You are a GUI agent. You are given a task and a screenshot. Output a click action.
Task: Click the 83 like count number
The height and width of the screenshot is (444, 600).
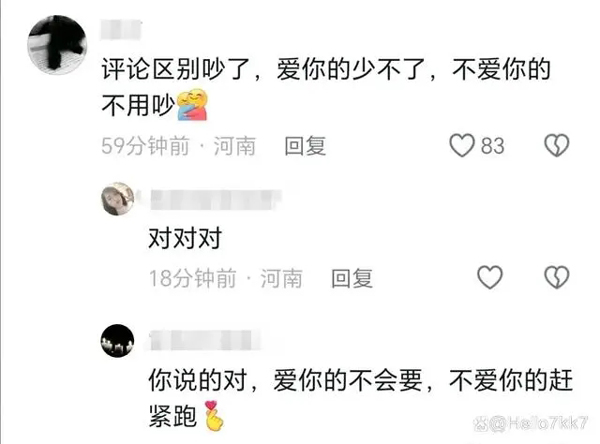pos(492,146)
